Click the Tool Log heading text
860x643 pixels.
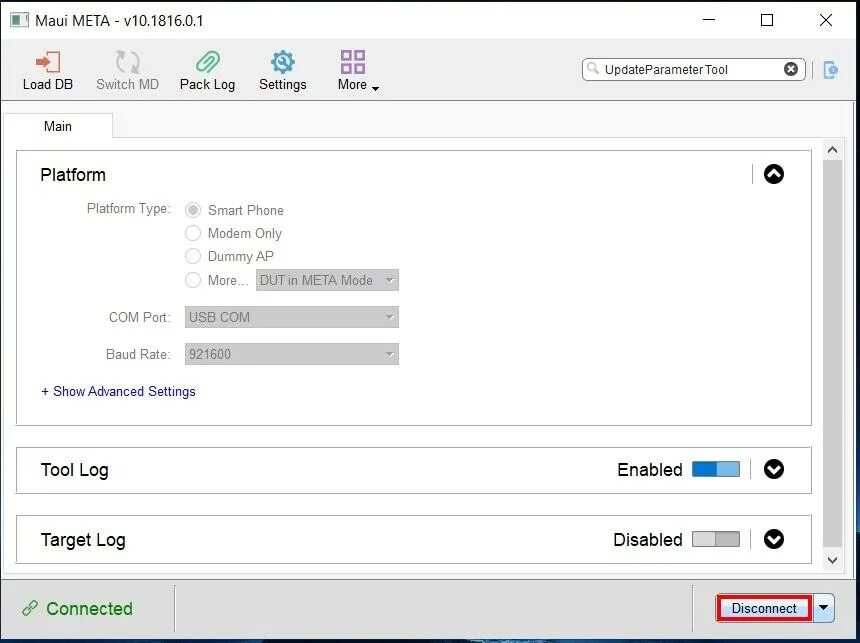(x=75, y=470)
